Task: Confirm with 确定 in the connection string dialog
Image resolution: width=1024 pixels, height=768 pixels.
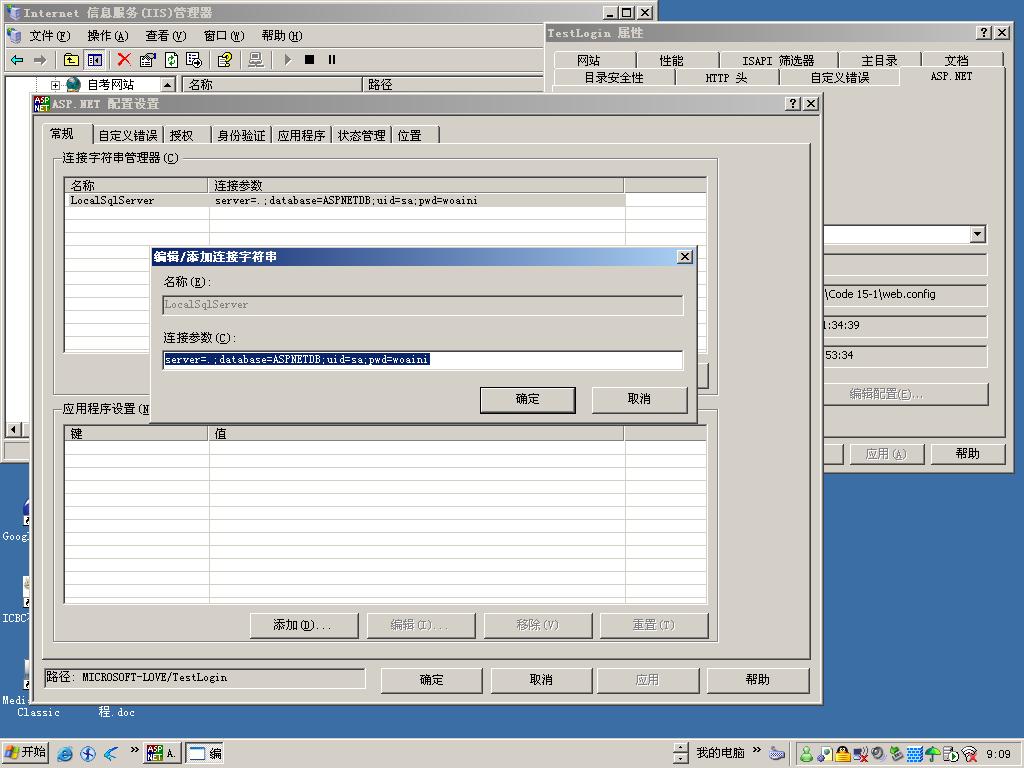Action: pos(527,399)
